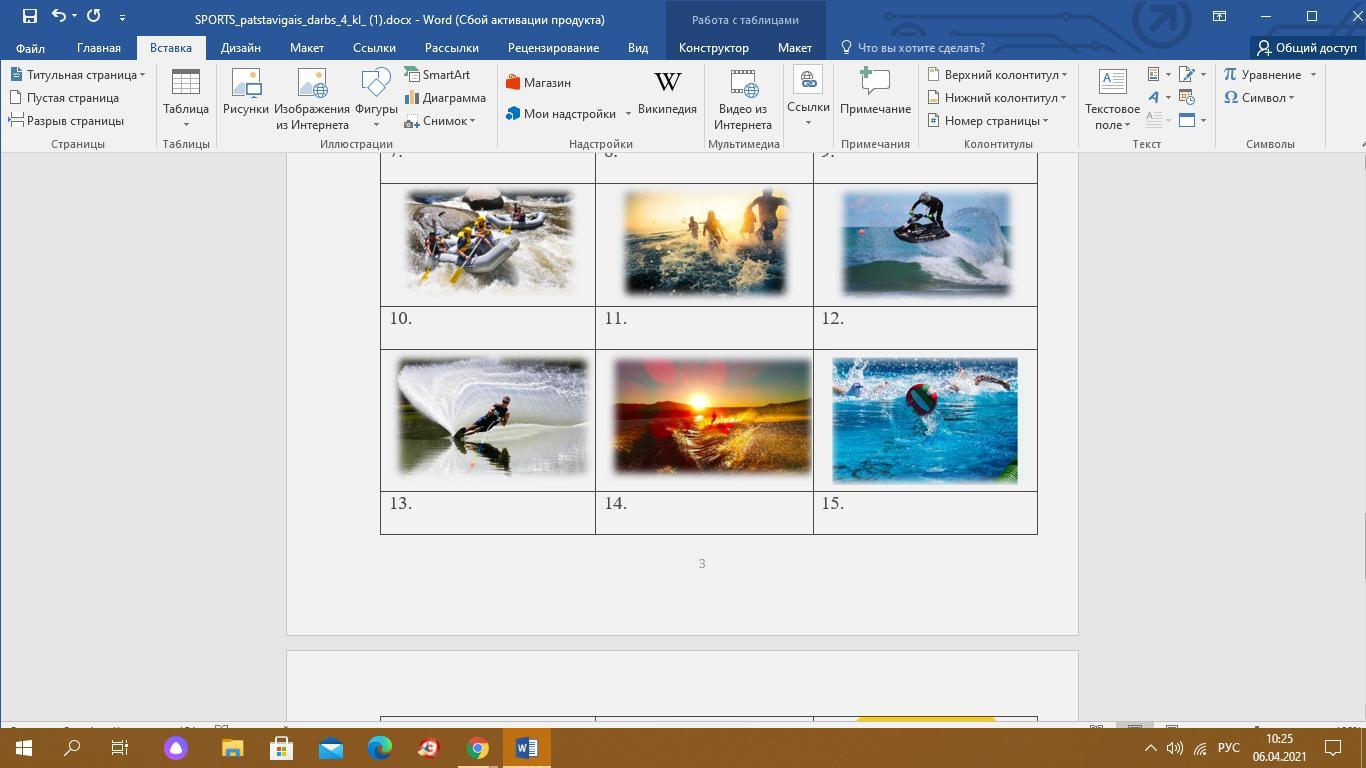Click the Save icon in quick access toolbar

click(30, 16)
